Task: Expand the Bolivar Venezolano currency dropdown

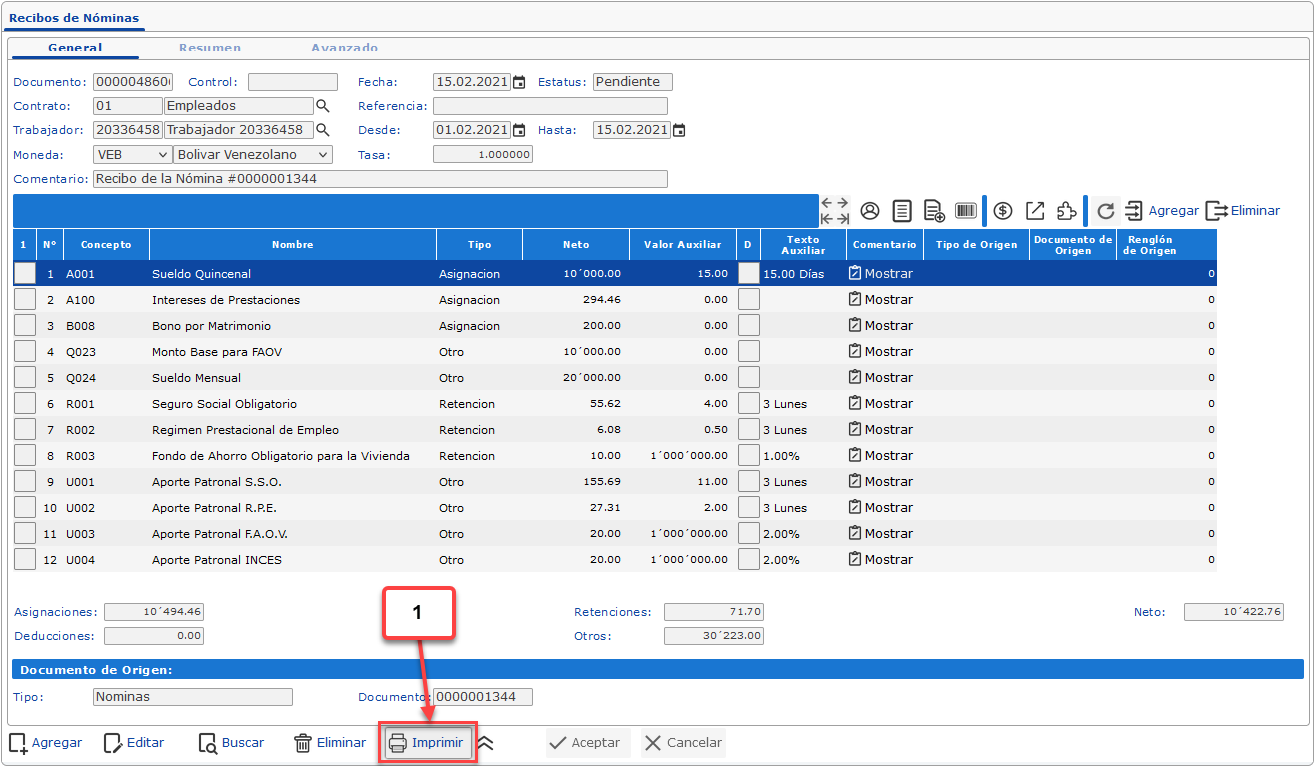Action: coord(252,155)
